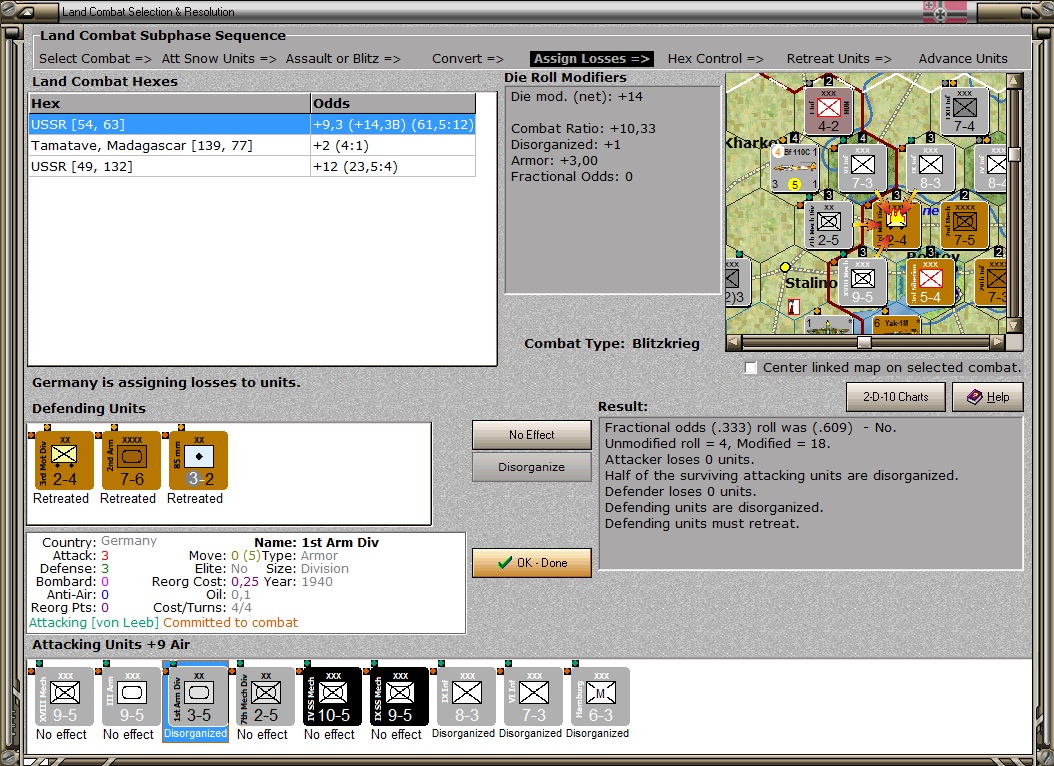Click the map scroll down arrow
The image size is (1054, 766).
tap(1014, 325)
